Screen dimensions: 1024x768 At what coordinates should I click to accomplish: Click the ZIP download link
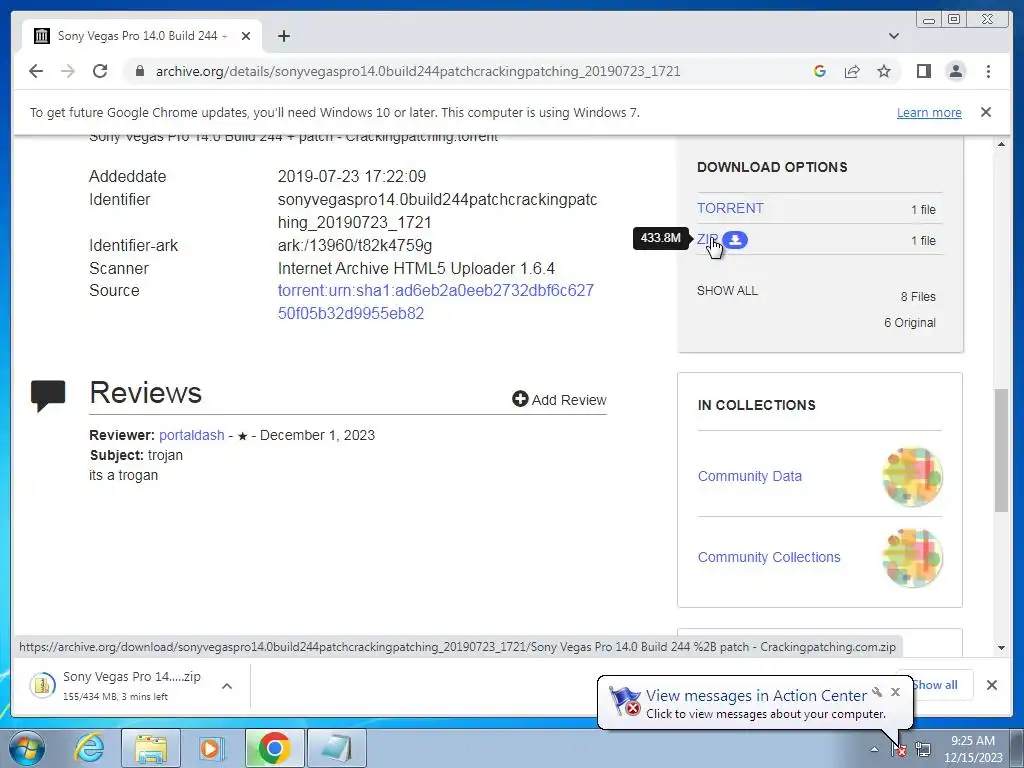[x=707, y=240]
